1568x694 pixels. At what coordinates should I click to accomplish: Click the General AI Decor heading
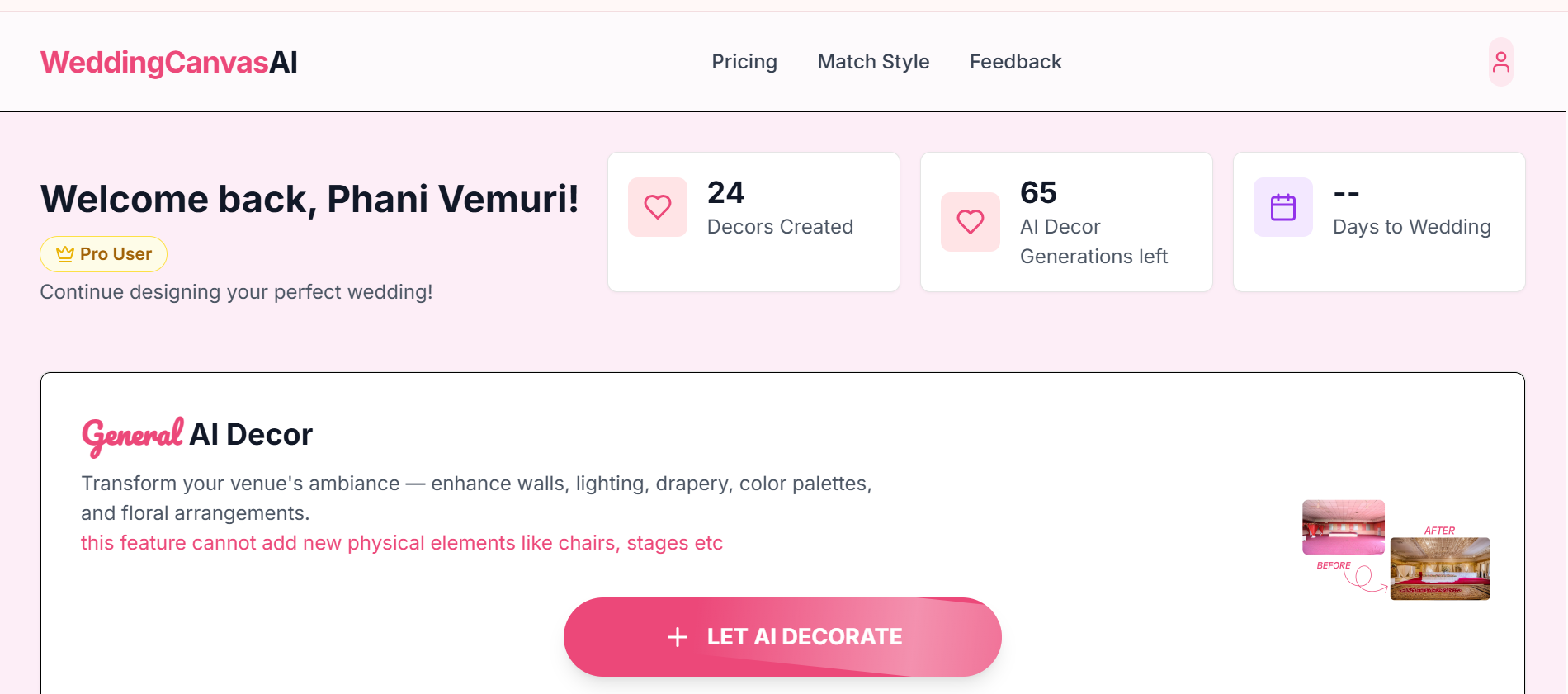click(x=197, y=435)
